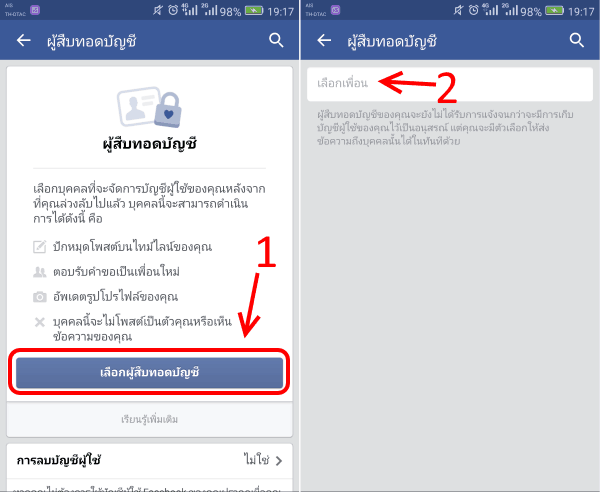
Task: Tap the alarm clock icon in right status bar
Action: [x=473, y=11]
